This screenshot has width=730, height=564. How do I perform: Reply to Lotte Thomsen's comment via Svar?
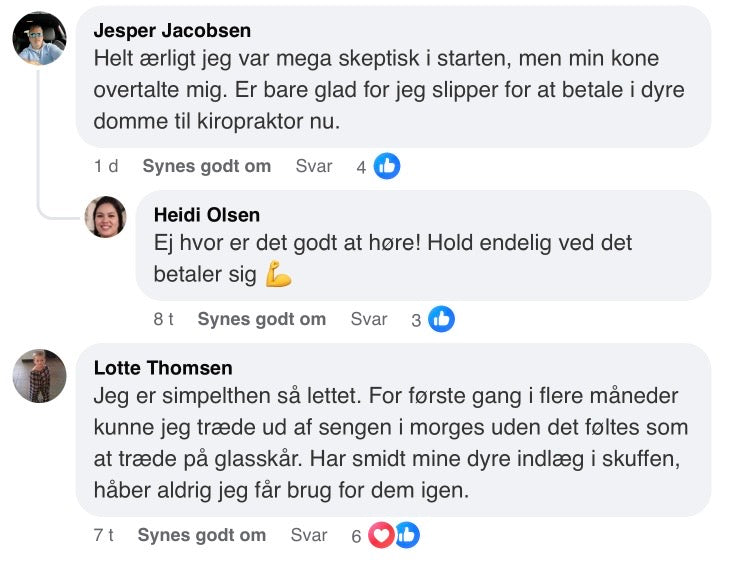308,535
